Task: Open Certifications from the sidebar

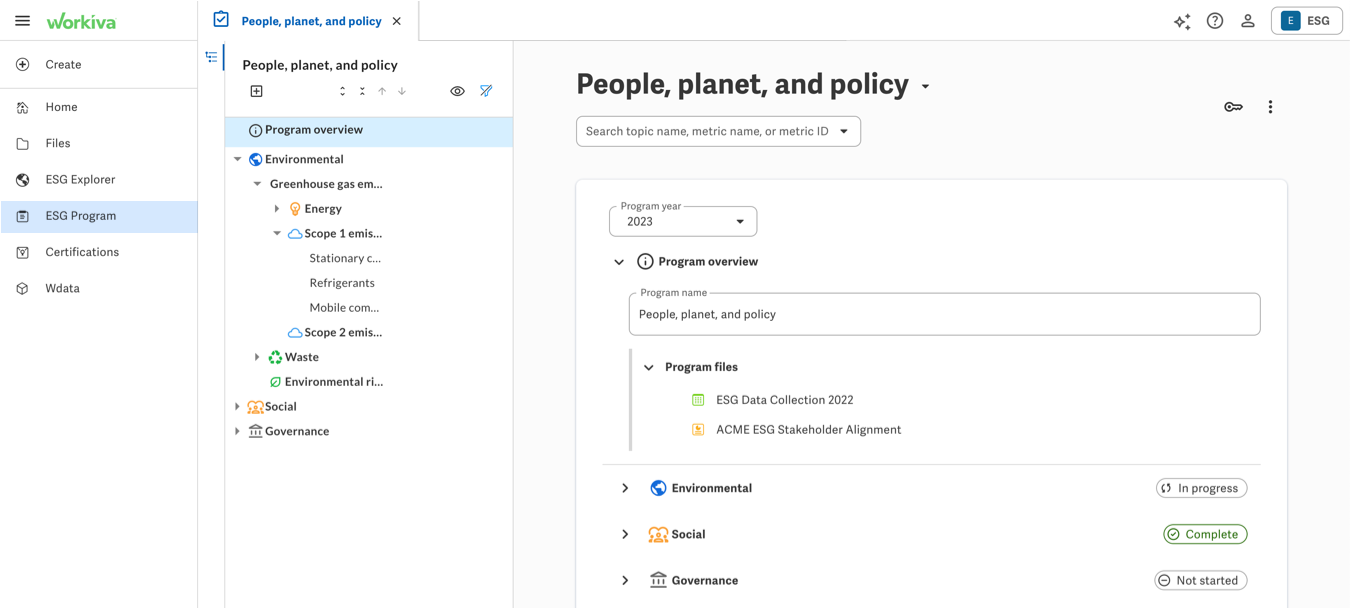Action: (82, 252)
